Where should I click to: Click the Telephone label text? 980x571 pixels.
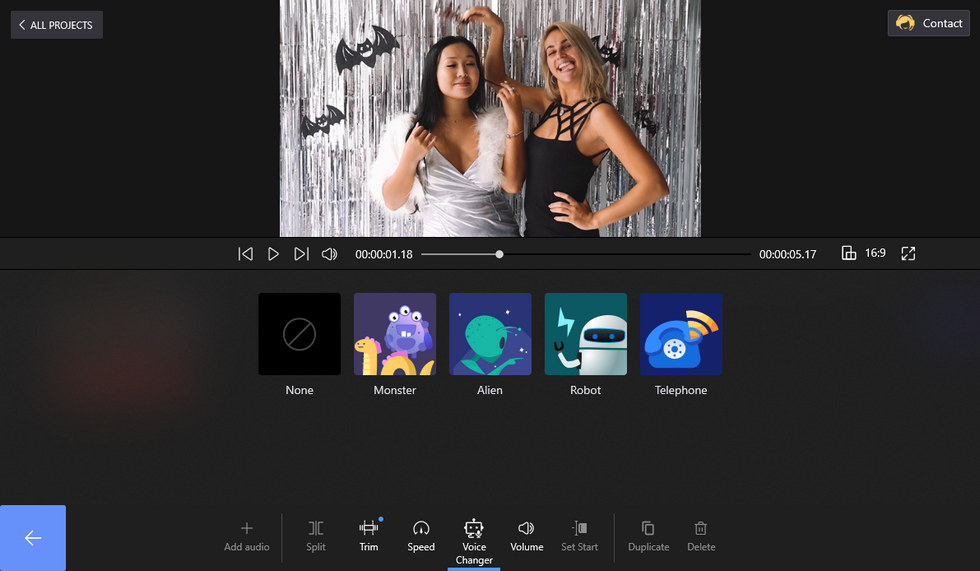pyautogui.click(x=681, y=390)
